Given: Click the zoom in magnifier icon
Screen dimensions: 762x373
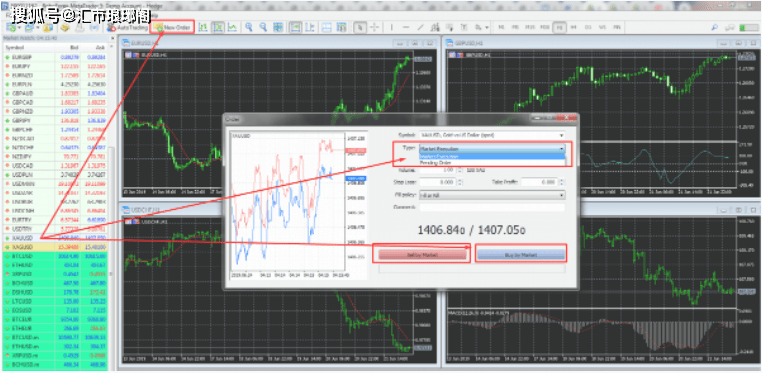Looking at the screenshot, I should click(x=249, y=27).
